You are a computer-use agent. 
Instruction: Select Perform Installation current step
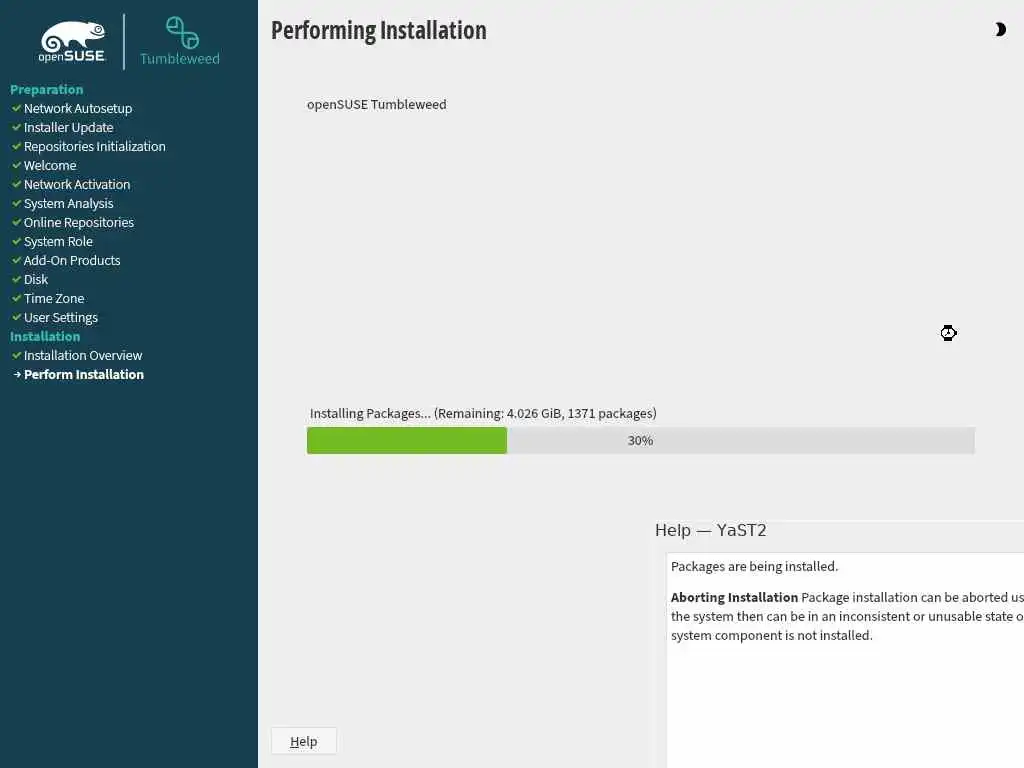tap(84, 374)
